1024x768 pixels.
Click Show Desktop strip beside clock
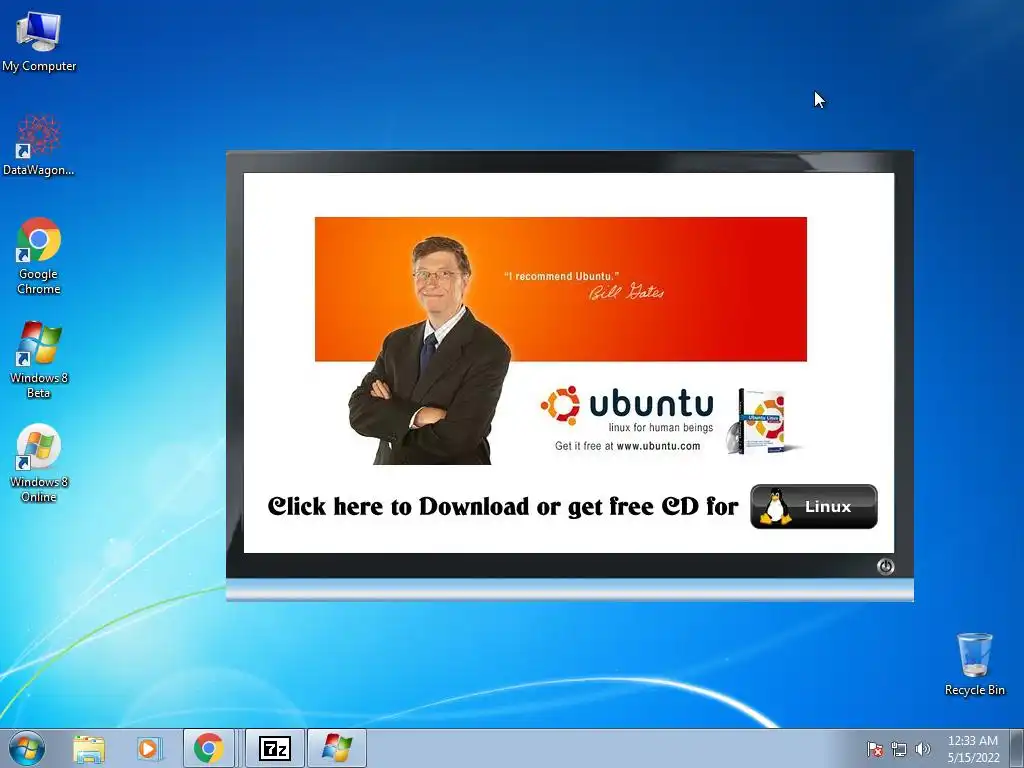[1017, 748]
